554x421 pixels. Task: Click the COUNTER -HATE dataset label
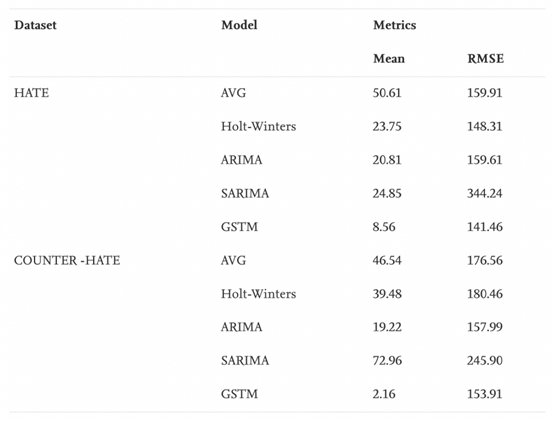[67, 260]
